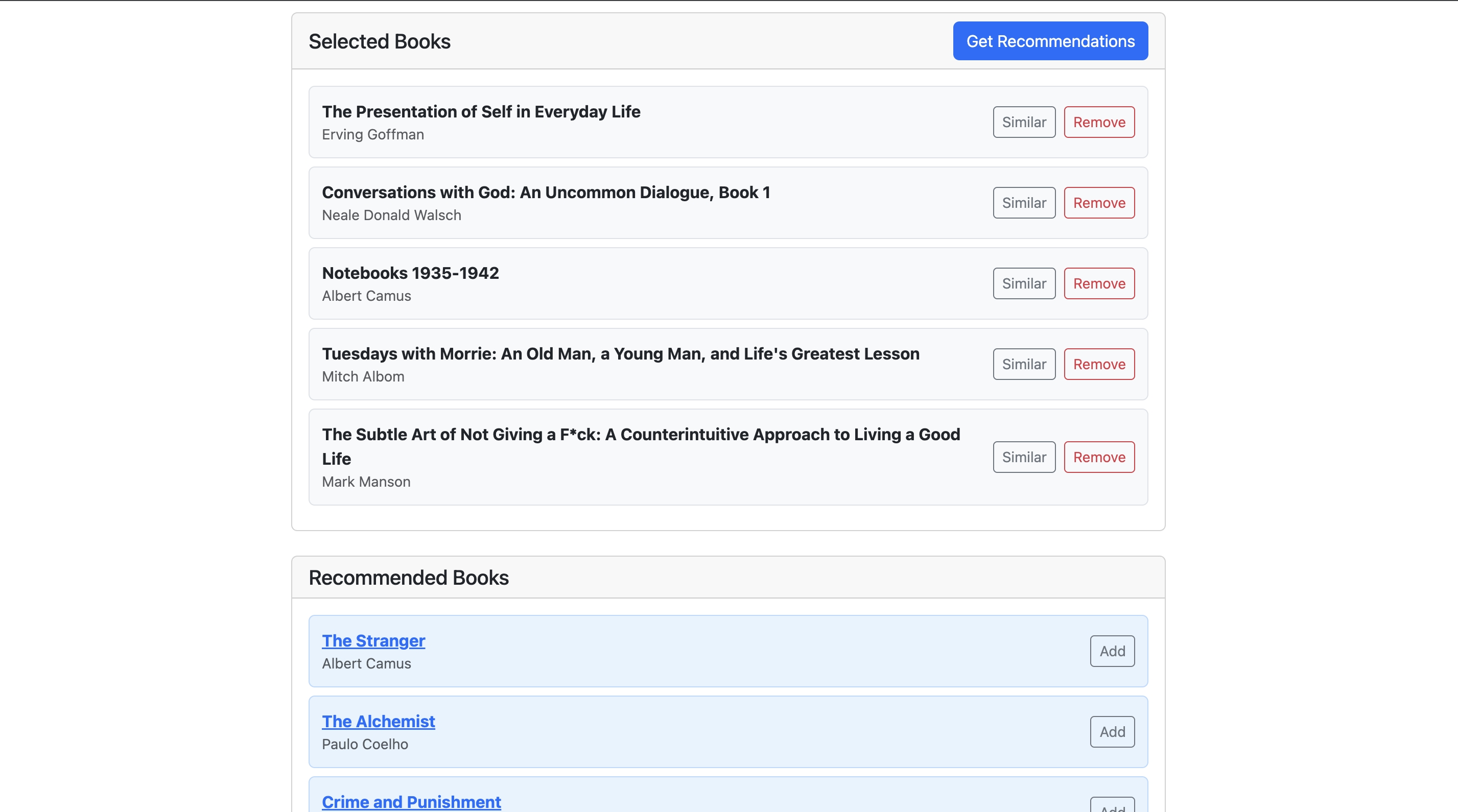Find books similar to Conversations with God
The image size is (1458, 812).
[1023, 203]
